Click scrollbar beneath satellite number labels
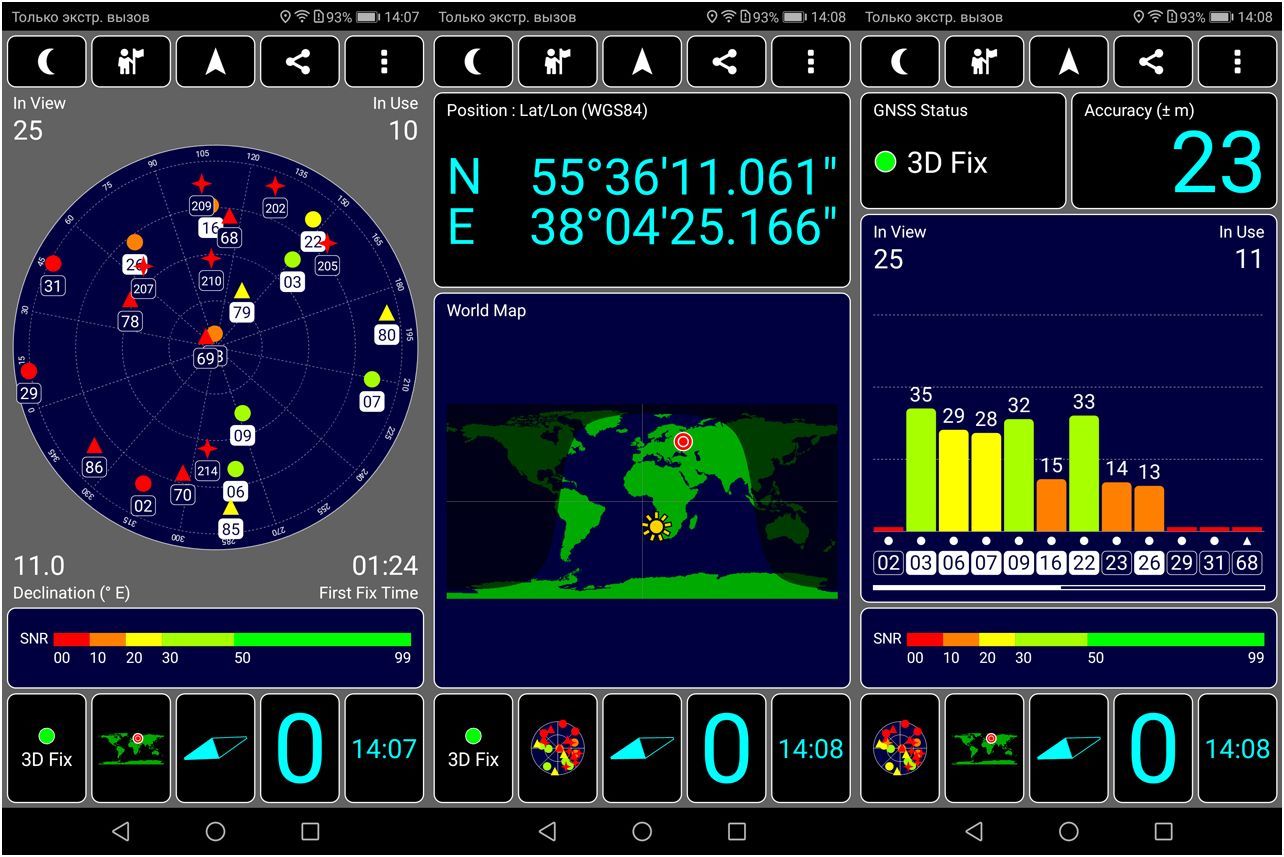The height and width of the screenshot is (857, 1284). [x=1068, y=588]
